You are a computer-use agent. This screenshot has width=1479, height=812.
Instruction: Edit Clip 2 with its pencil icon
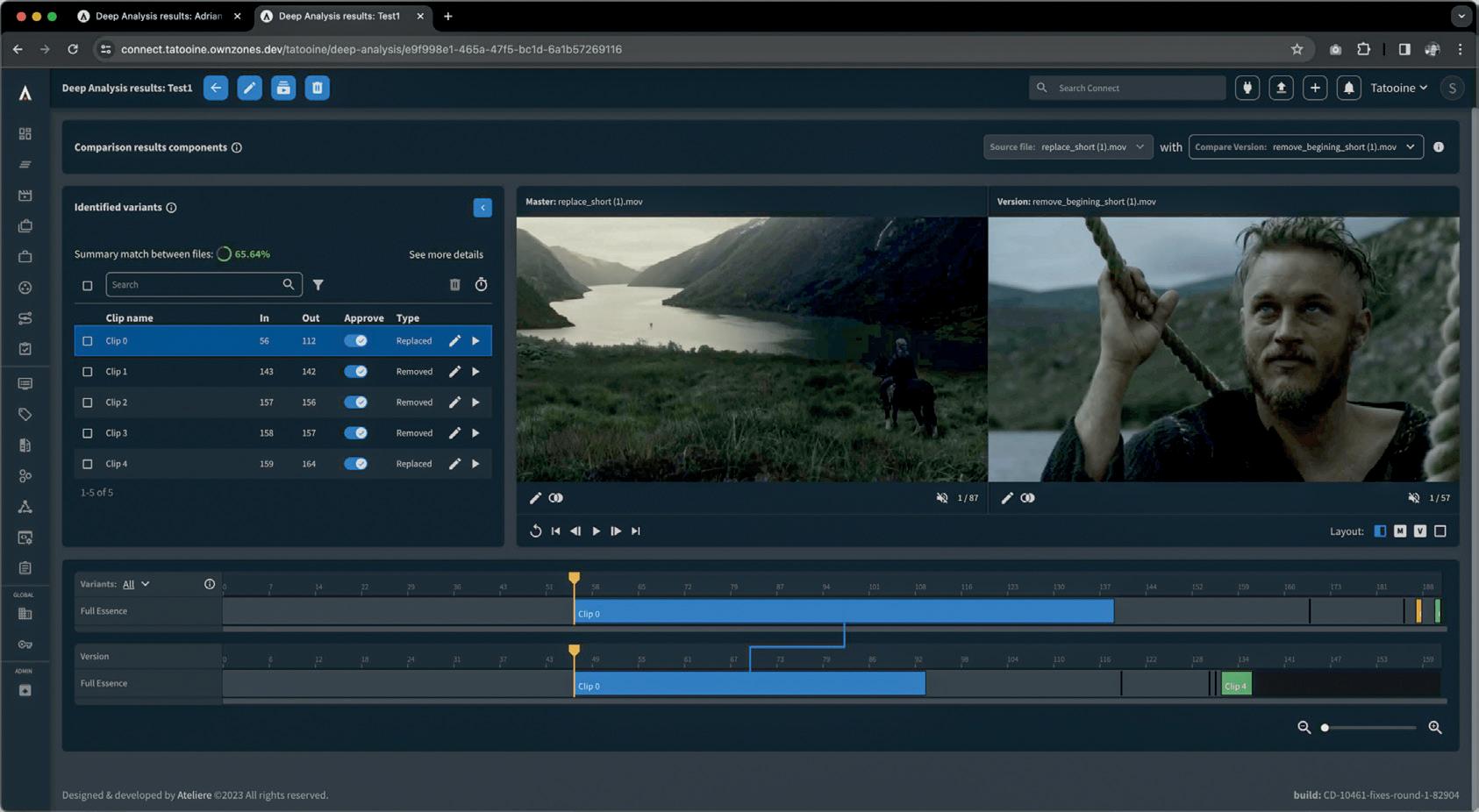point(454,402)
